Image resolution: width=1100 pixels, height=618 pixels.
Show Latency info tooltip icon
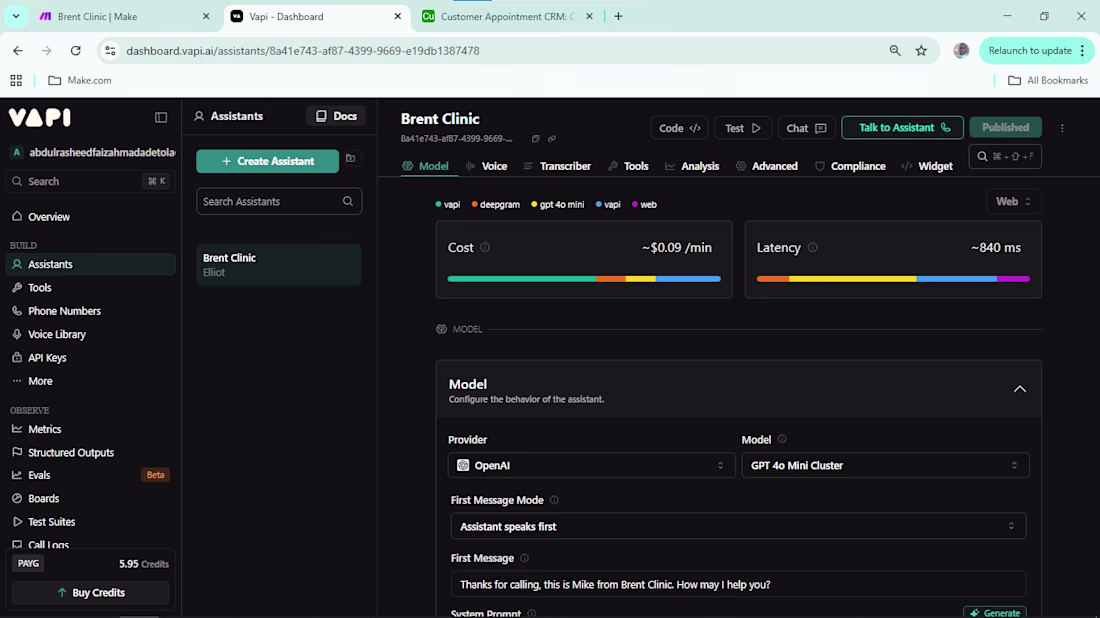point(812,248)
